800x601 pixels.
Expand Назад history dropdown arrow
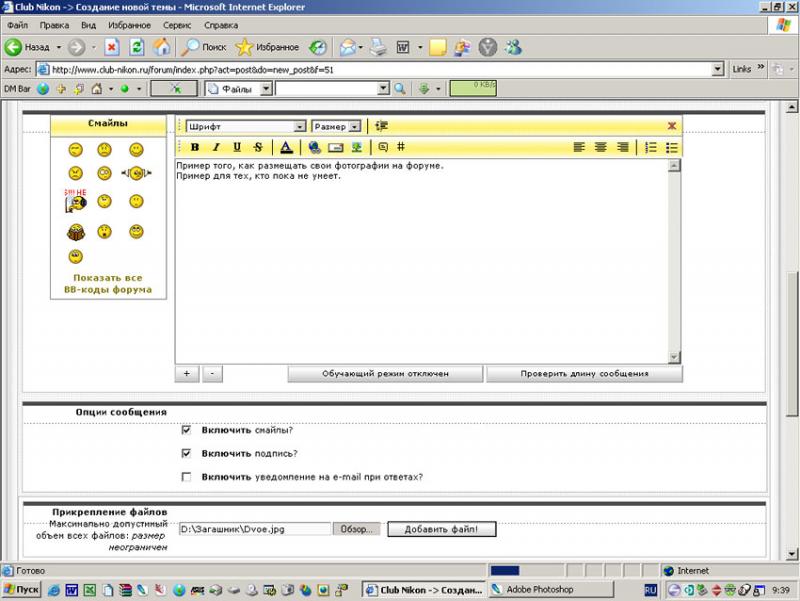tap(59, 47)
